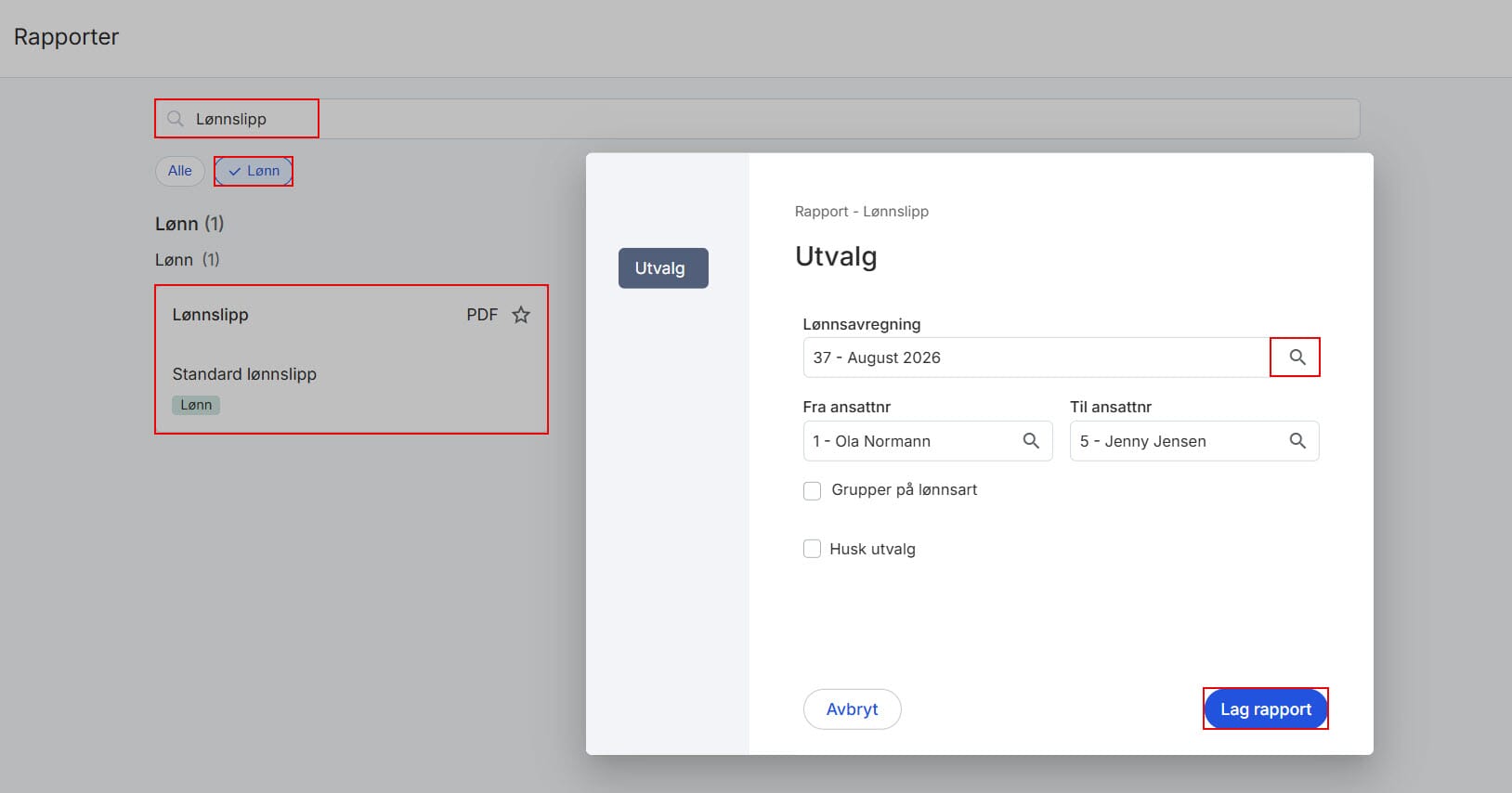Toggle the Lønn filter chip
1512x793 pixels.
point(254,171)
